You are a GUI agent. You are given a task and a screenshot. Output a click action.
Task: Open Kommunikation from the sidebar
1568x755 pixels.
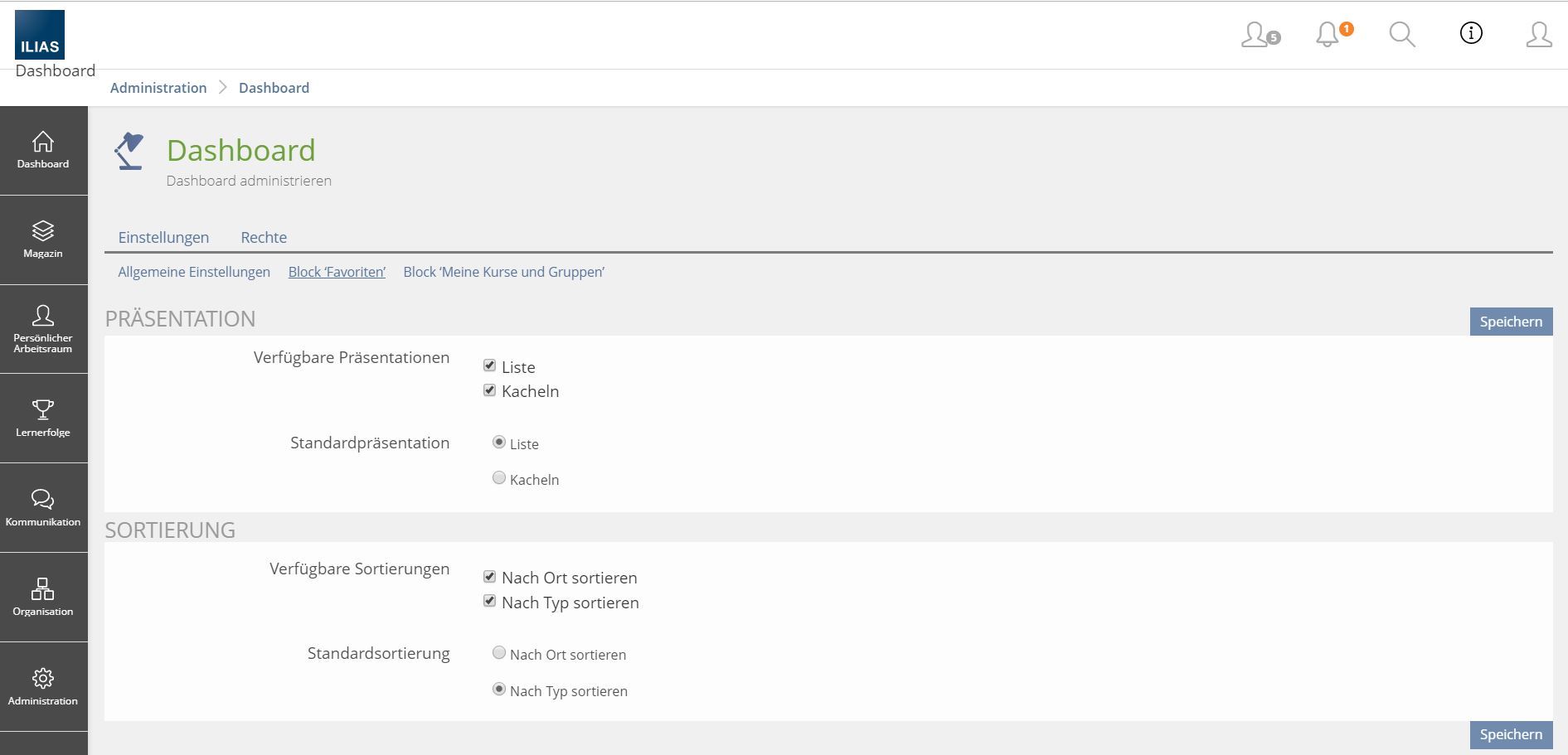[43, 507]
